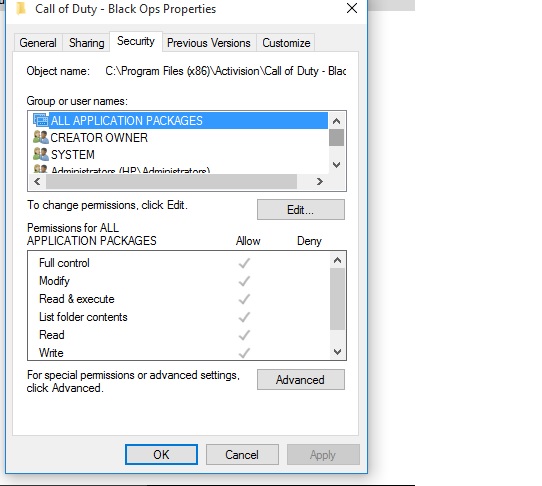Click the Write permission label
542x486 pixels.
tap(51, 353)
